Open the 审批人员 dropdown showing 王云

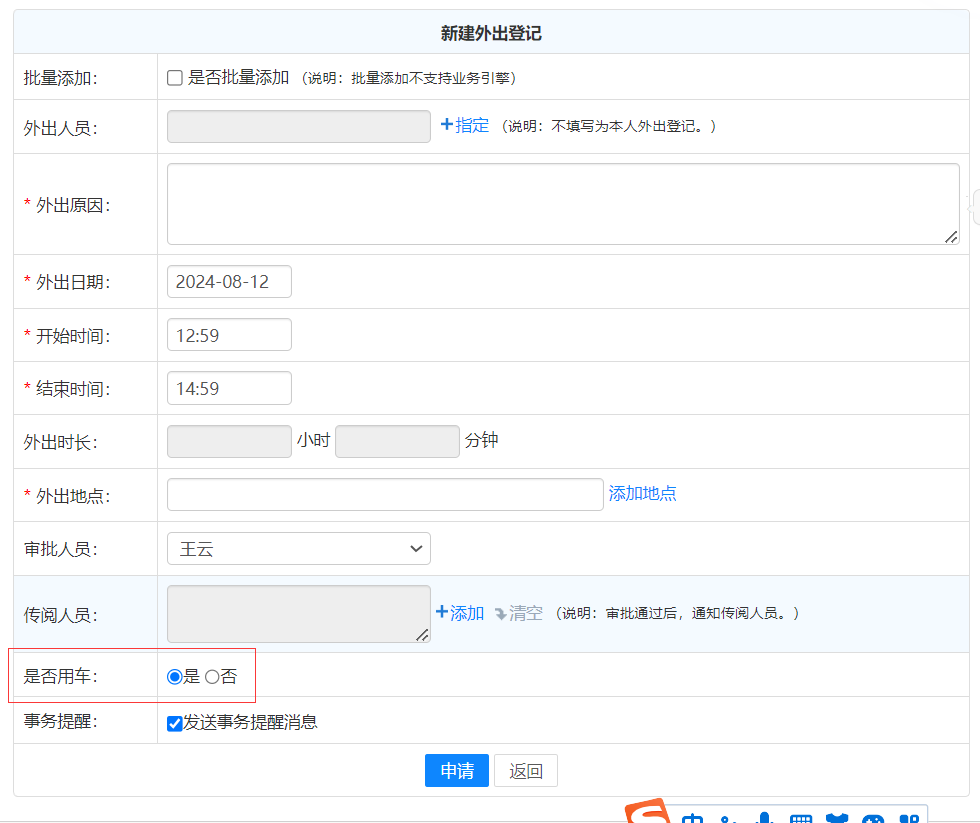(x=298, y=549)
